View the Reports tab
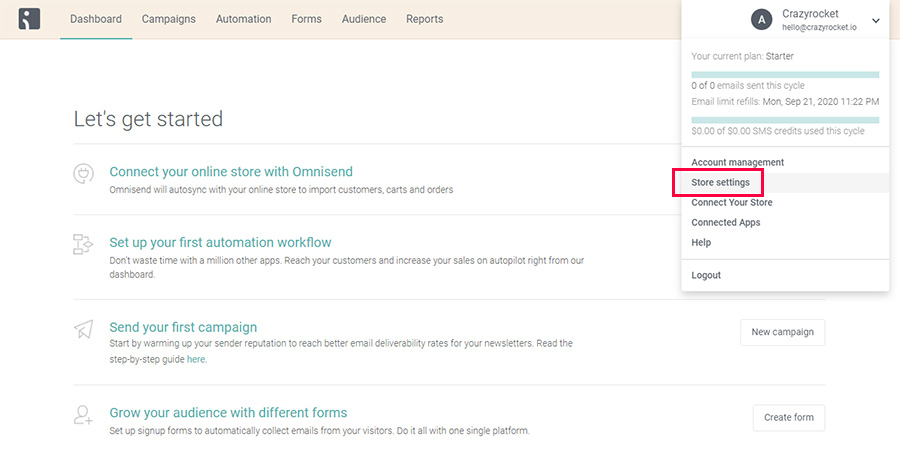Screen dimensions: 900x452 pos(425,19)
